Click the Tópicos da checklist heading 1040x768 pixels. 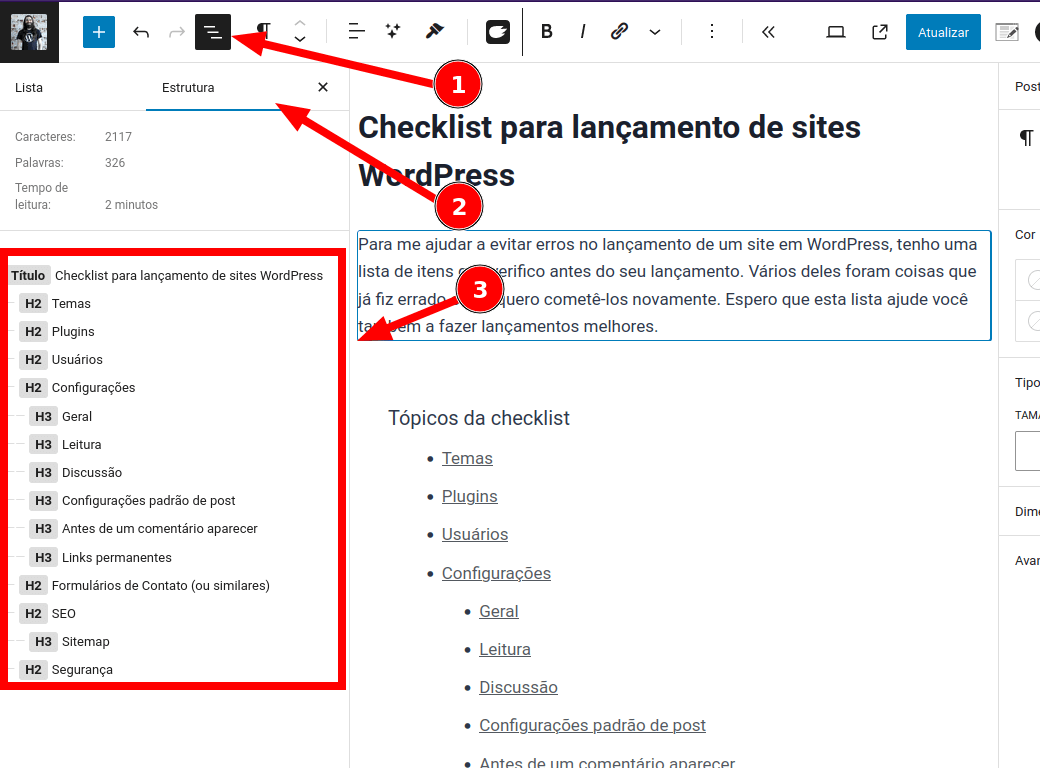(x=478, y=418)
